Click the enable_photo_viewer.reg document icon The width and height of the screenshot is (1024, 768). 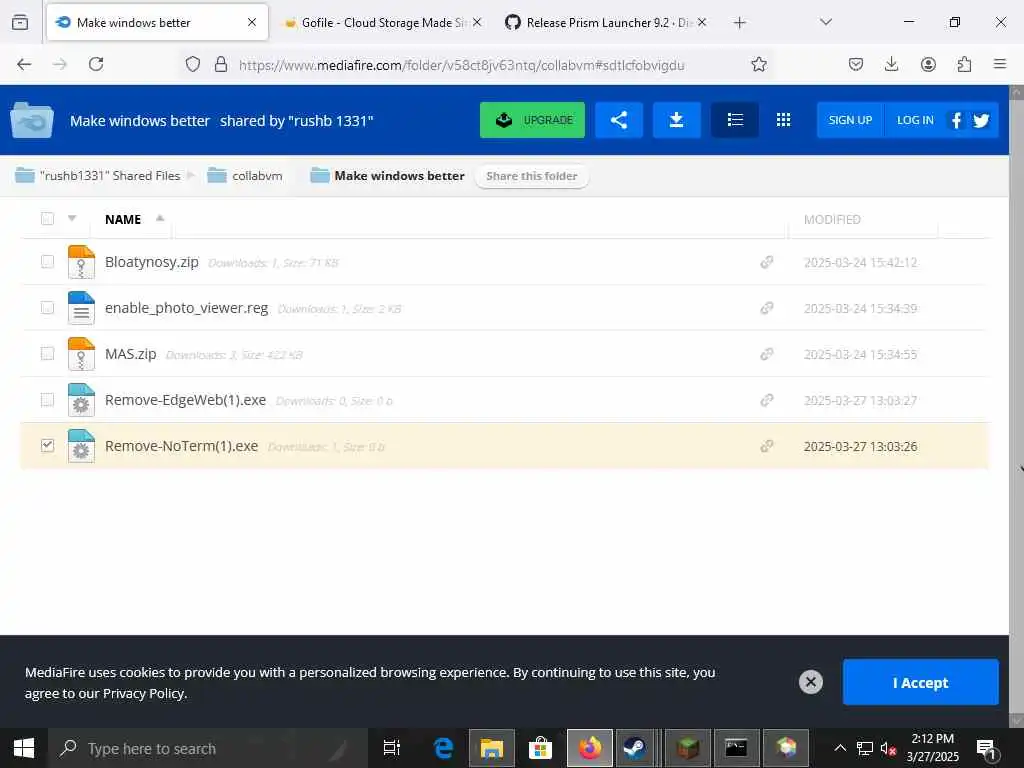[x=81, y=308]
